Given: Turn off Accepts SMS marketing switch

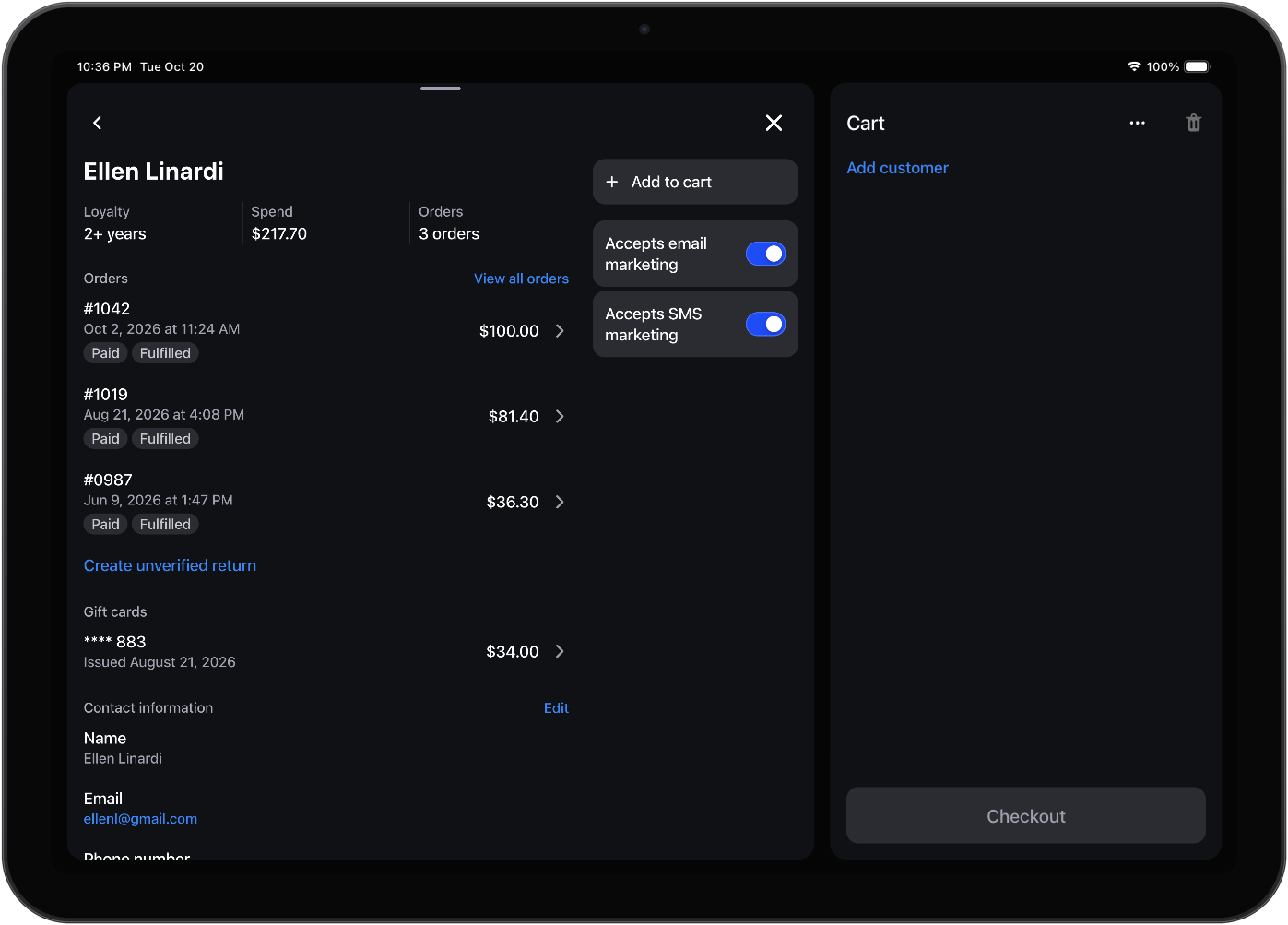Looking at the screenshot, I should (765, 324).
